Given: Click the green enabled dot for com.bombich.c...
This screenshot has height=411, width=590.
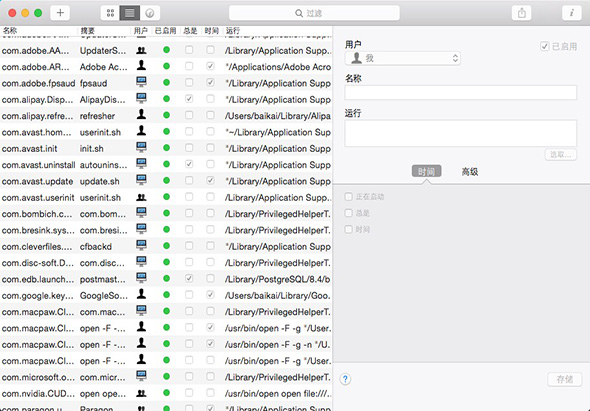Looking at the screenshot, I should pyautogui.click(x=166, y=213).
